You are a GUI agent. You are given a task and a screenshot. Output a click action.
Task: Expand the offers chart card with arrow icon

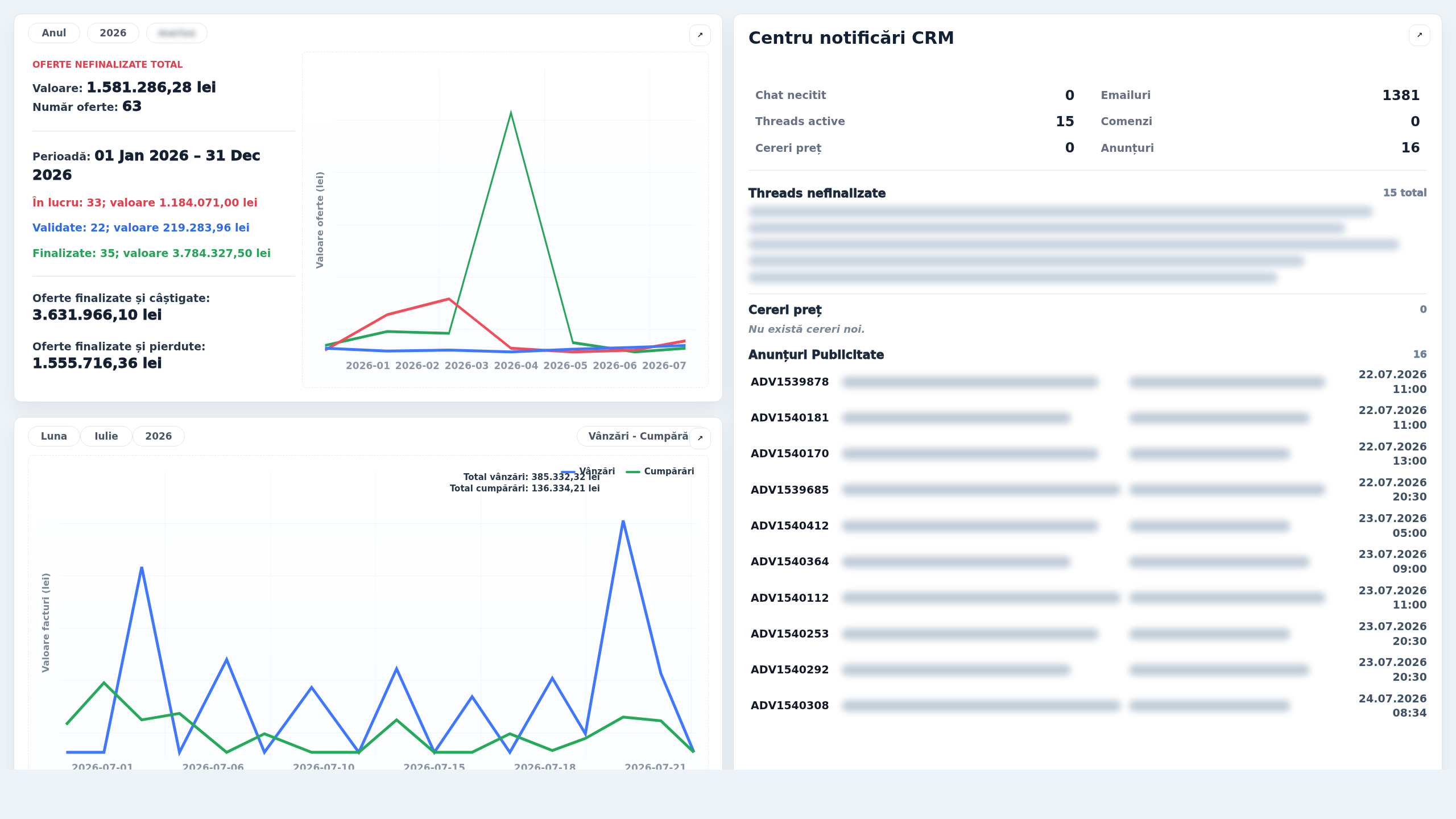coord(700,35)
